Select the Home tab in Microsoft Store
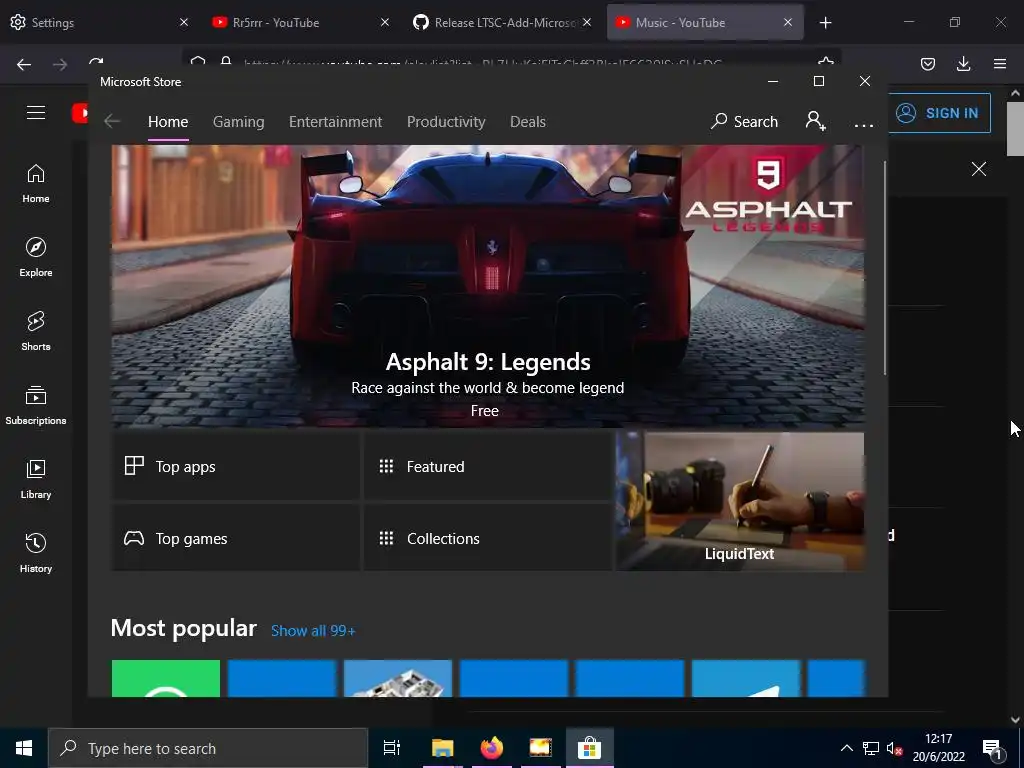Image resolution: width=1024 pixels, height=768 pixels. click(168, 122)
